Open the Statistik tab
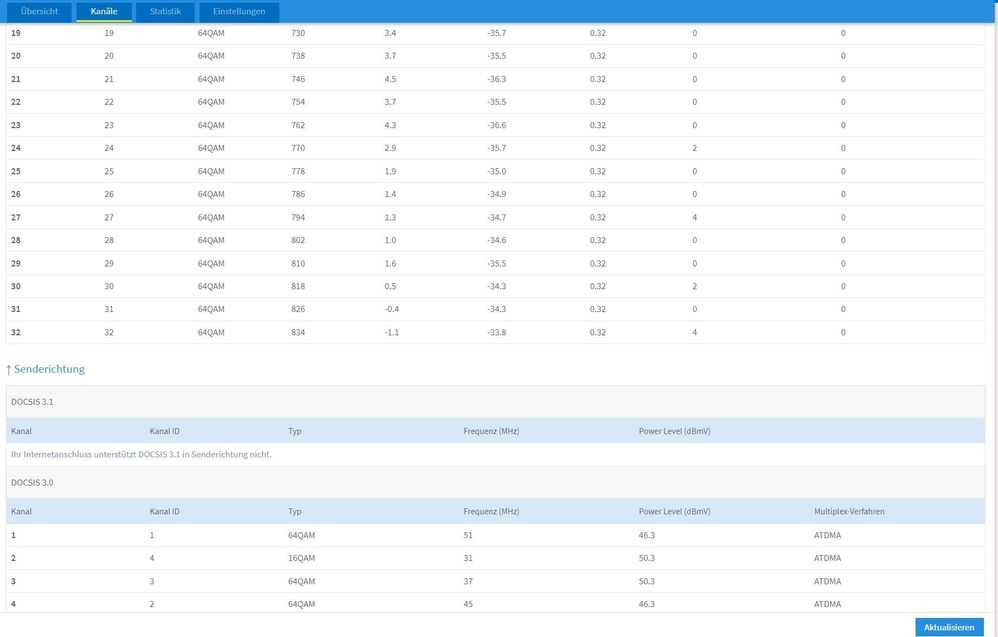Viewport: 998px width, 637px height. (x=165, y=11)
